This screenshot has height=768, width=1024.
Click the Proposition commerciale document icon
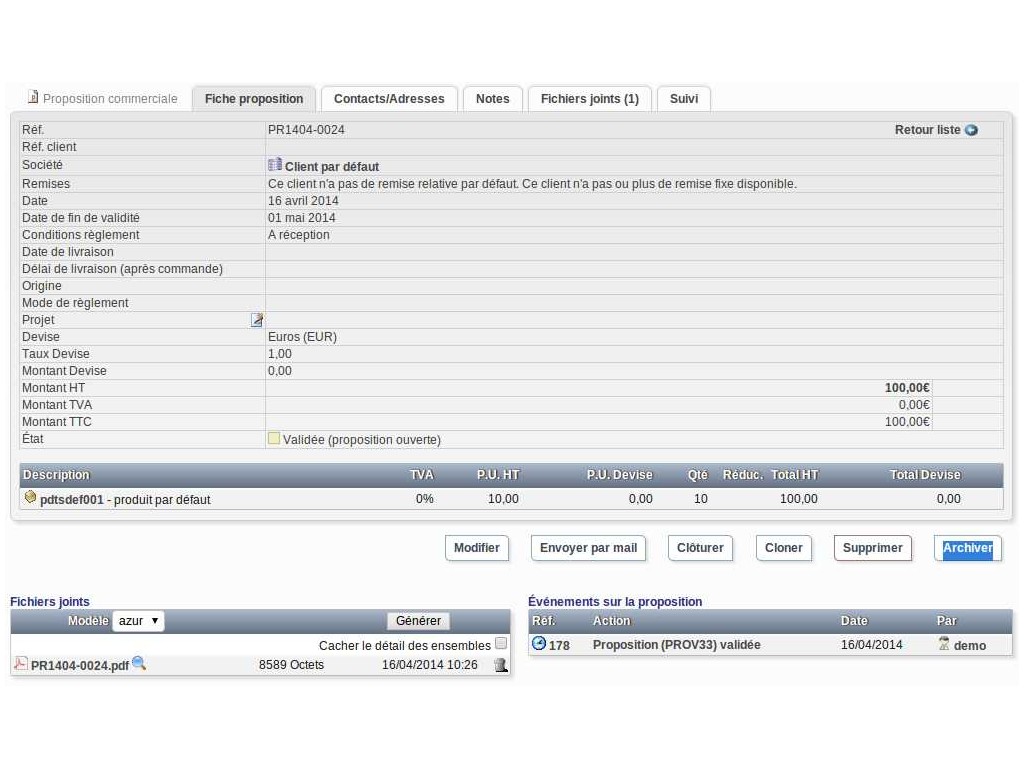(x=33, y=97)
